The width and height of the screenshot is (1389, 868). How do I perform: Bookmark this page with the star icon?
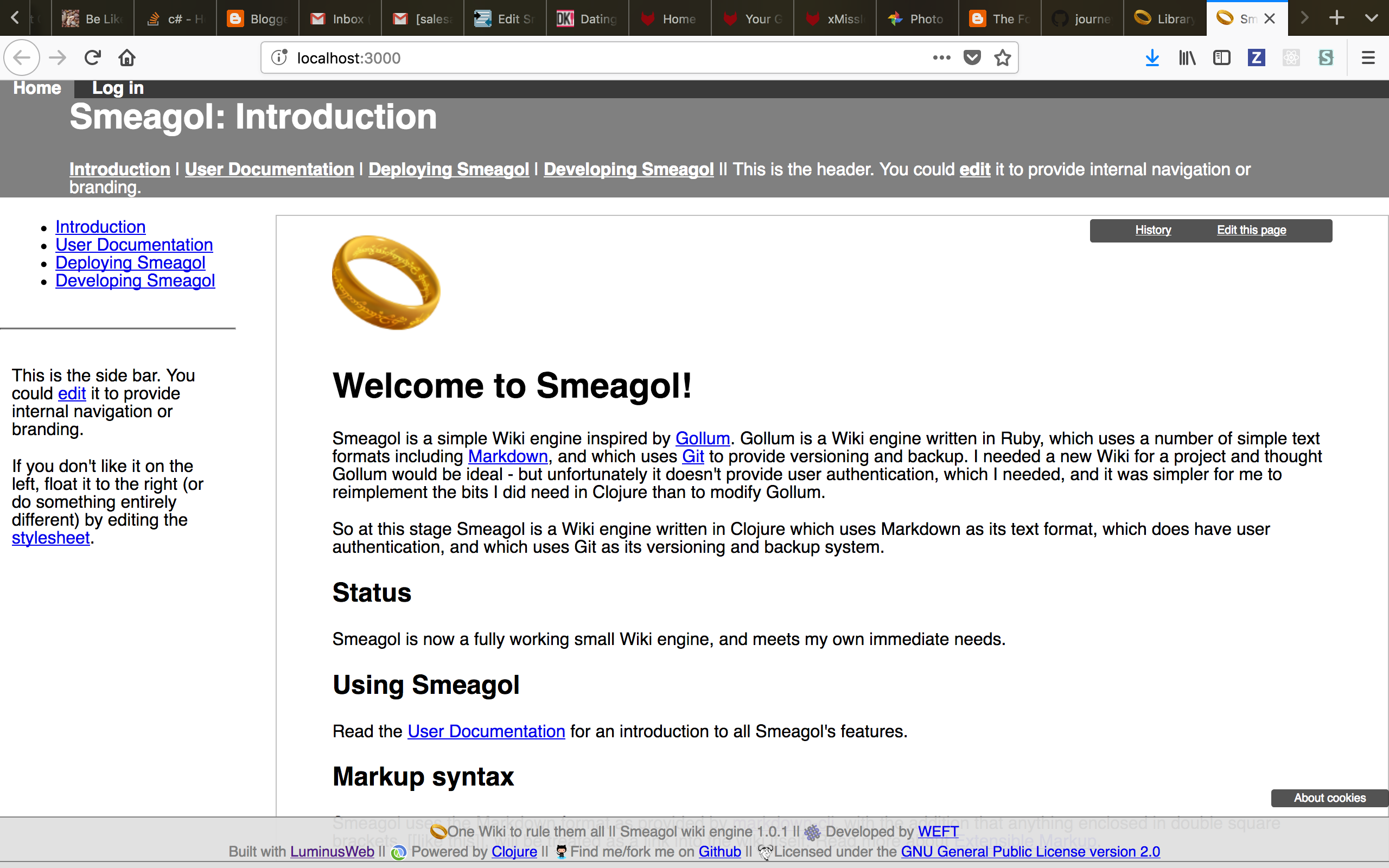coord(1002,58)
